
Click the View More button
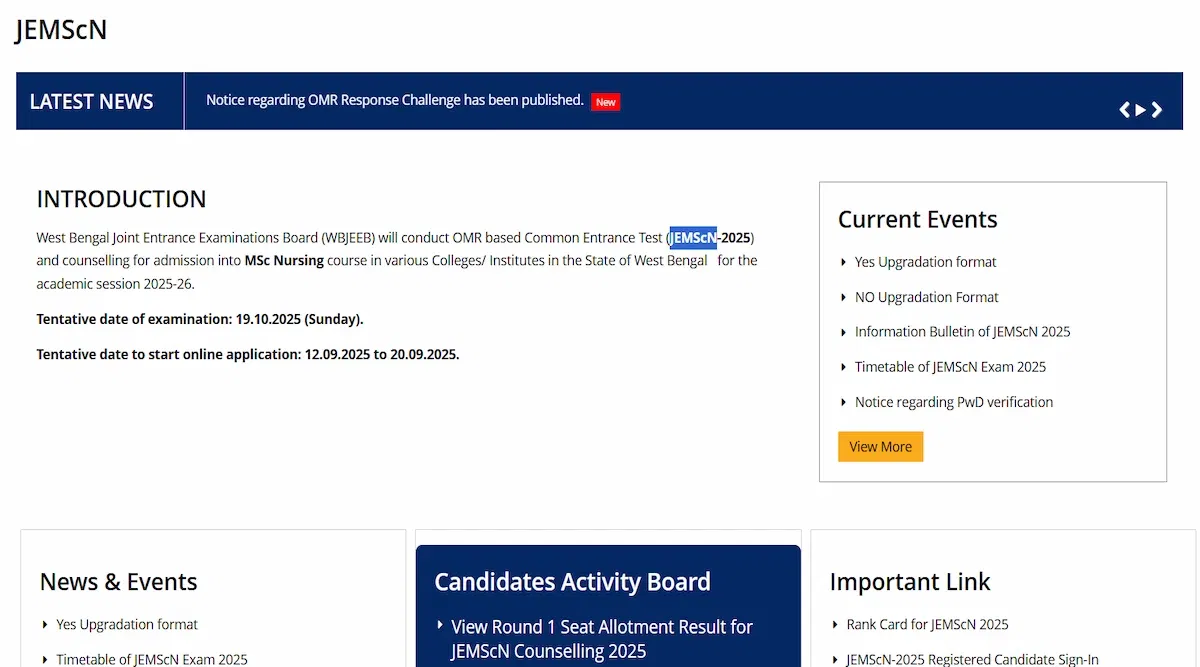coord(880,447)
